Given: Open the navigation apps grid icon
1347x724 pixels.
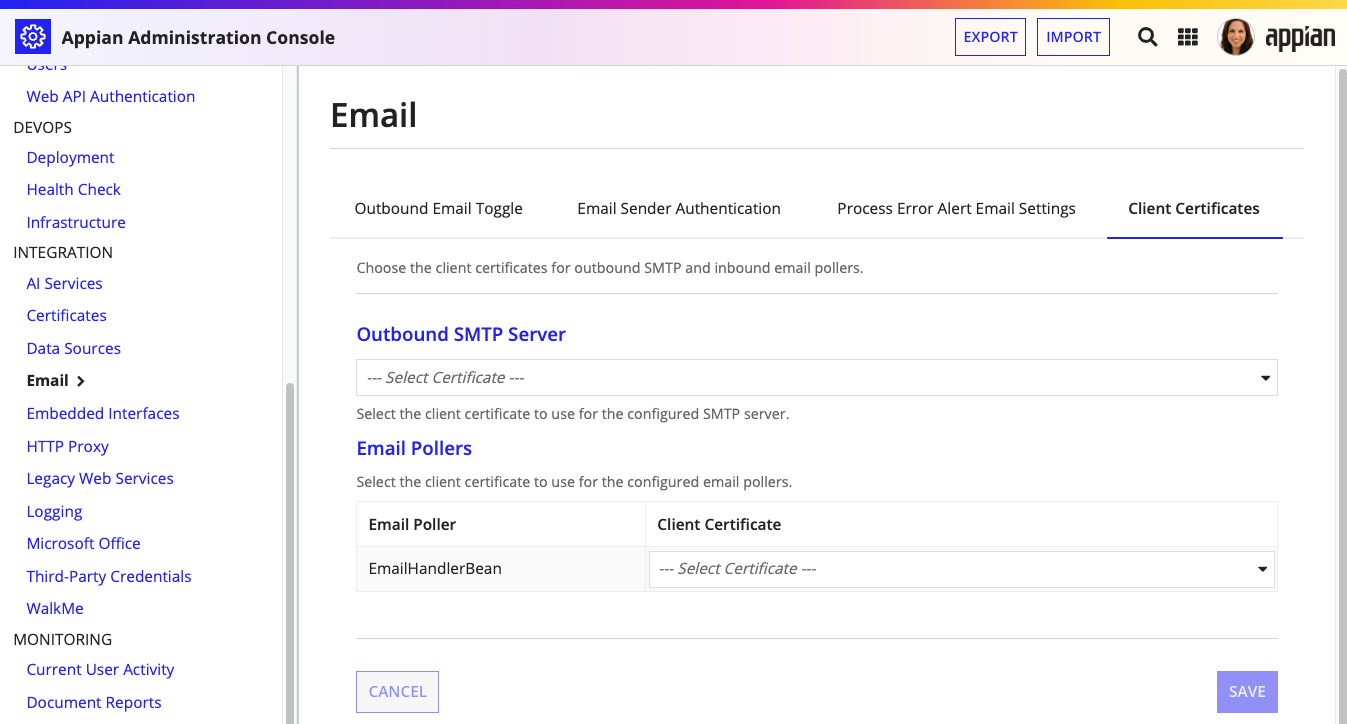Looking at the screenshot, I should [1188, 37].
